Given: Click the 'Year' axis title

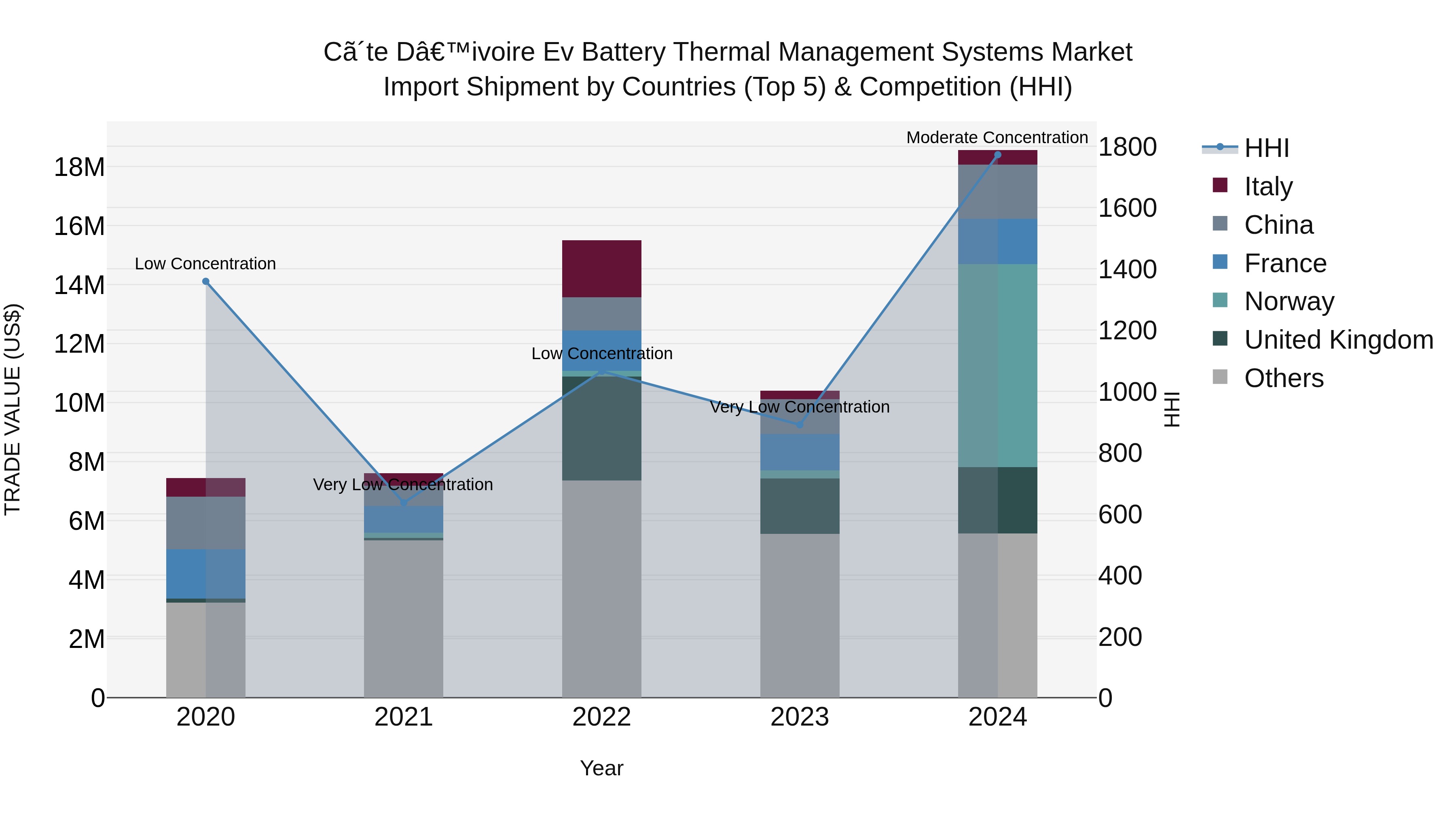Looking at the screenshot, I should click(601, 768).
